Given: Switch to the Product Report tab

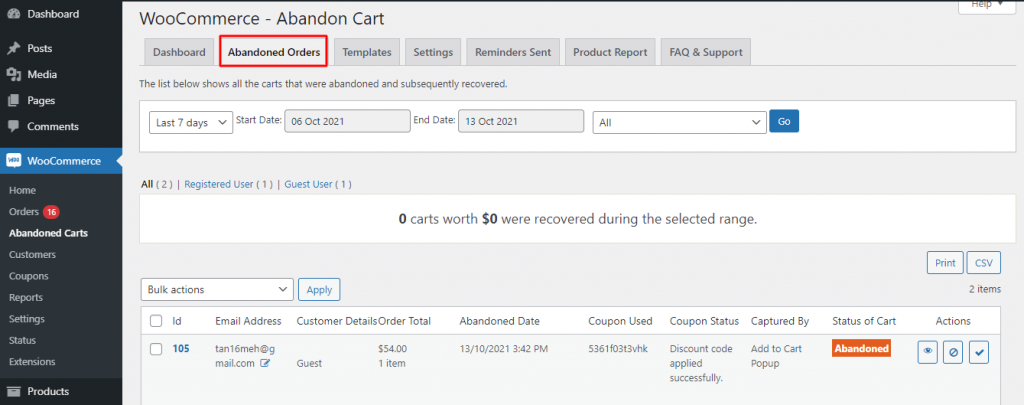Looking at the screenshot, I should 610,52.
